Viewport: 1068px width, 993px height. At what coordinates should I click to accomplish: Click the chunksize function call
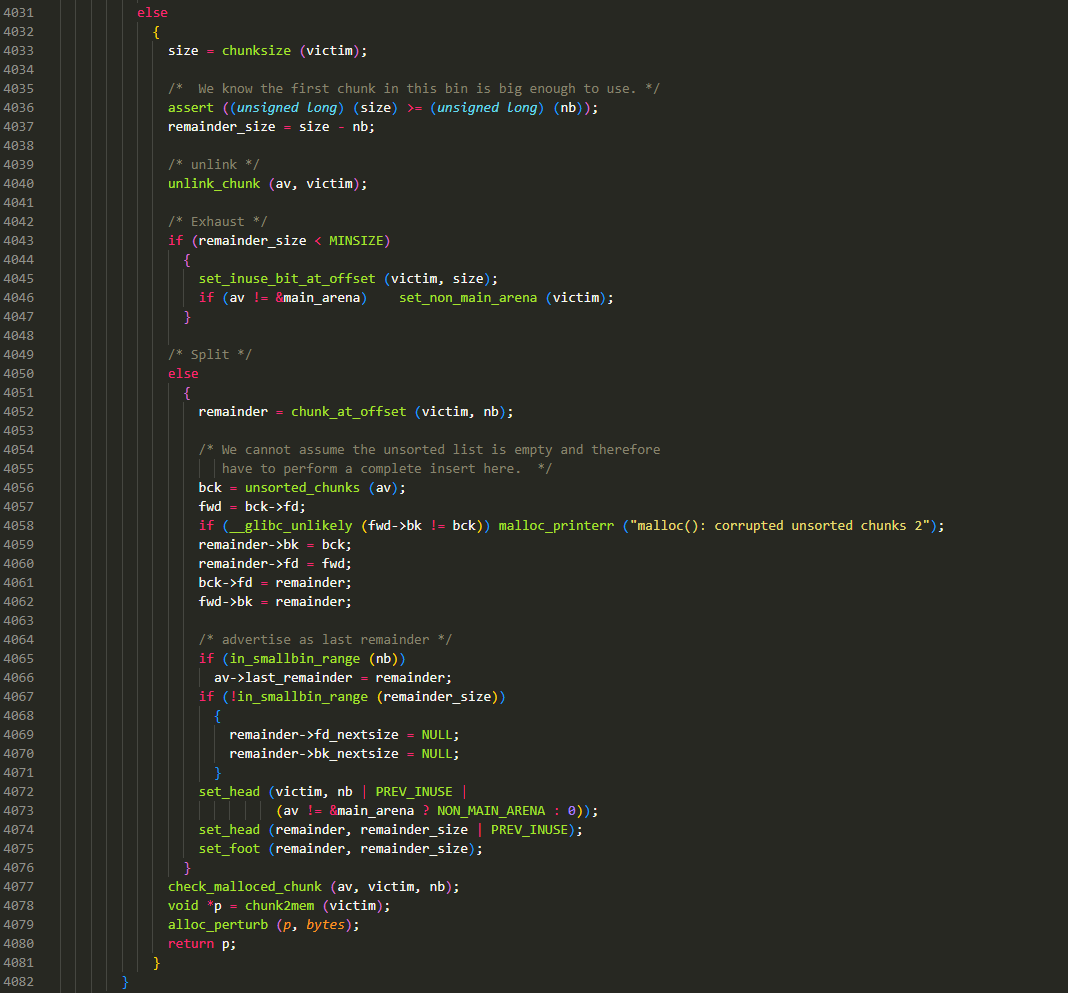point(256,51)
